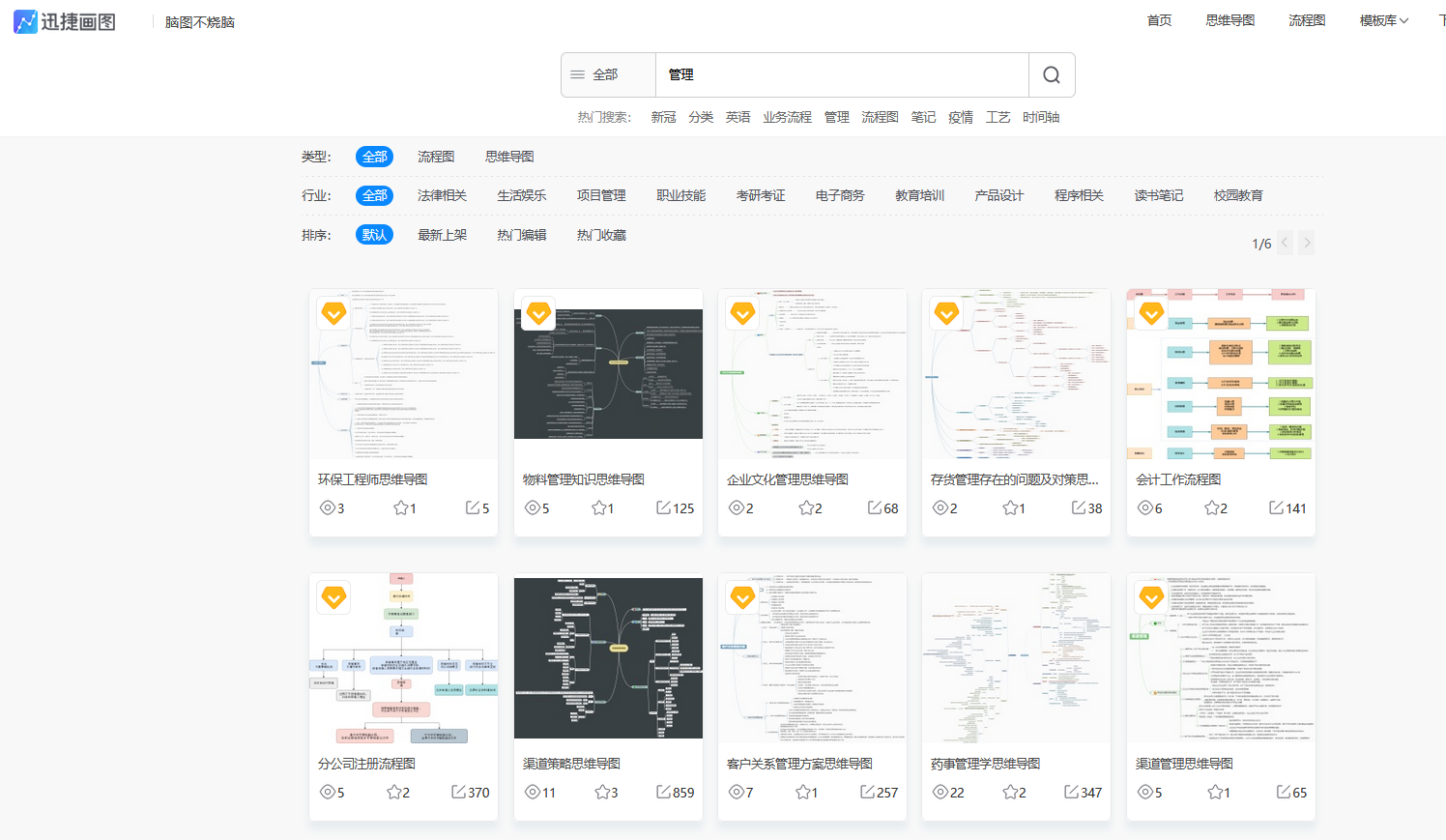
Task: Click the crown badge on 分公司注册流程图 thumbnail
Action: tap(333, 597)
